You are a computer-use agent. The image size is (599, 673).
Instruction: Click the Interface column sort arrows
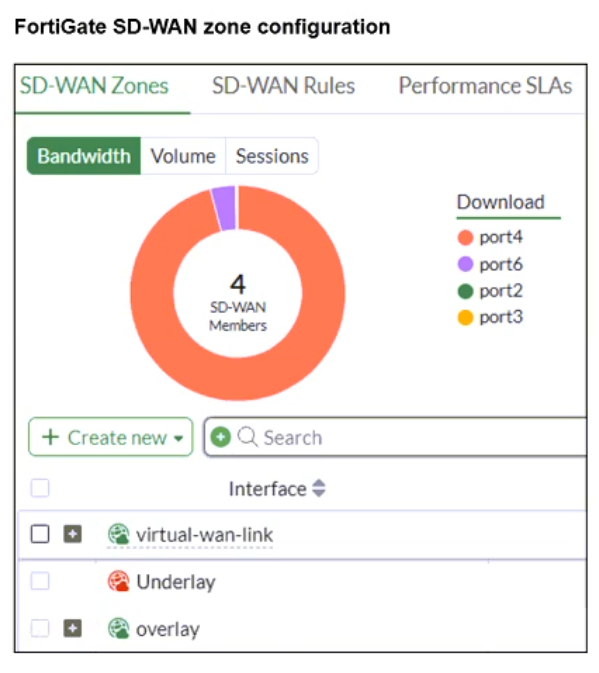coord(318,488)
